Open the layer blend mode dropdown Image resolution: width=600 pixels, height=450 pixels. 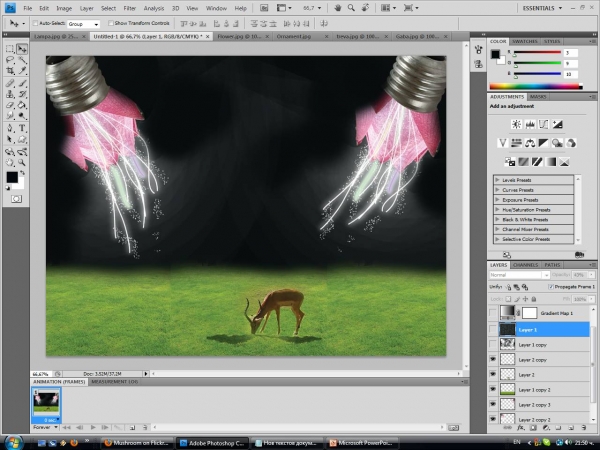pos(519,275)
